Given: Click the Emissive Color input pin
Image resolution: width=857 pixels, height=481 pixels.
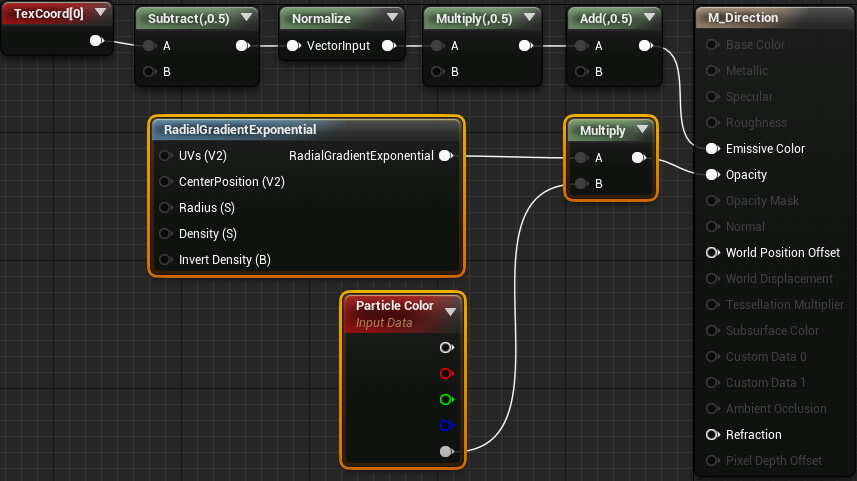Looking at the screenshot, I should (712, 149).
